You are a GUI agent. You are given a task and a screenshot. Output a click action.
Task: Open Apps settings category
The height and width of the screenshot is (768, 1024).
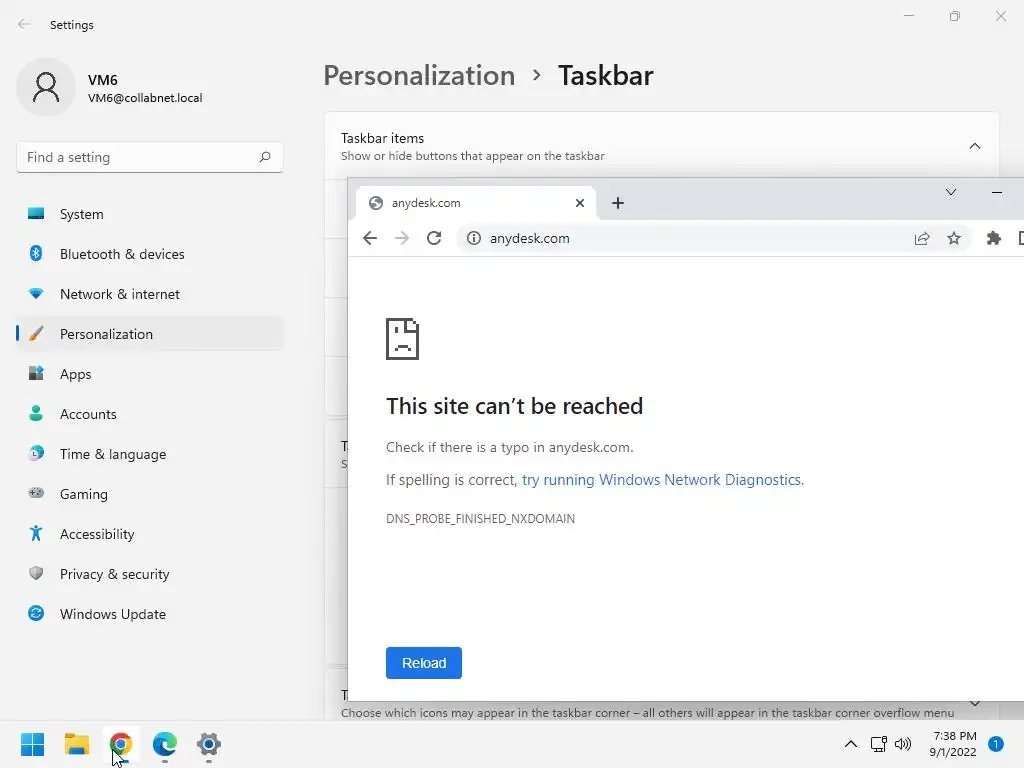point(150,374)
